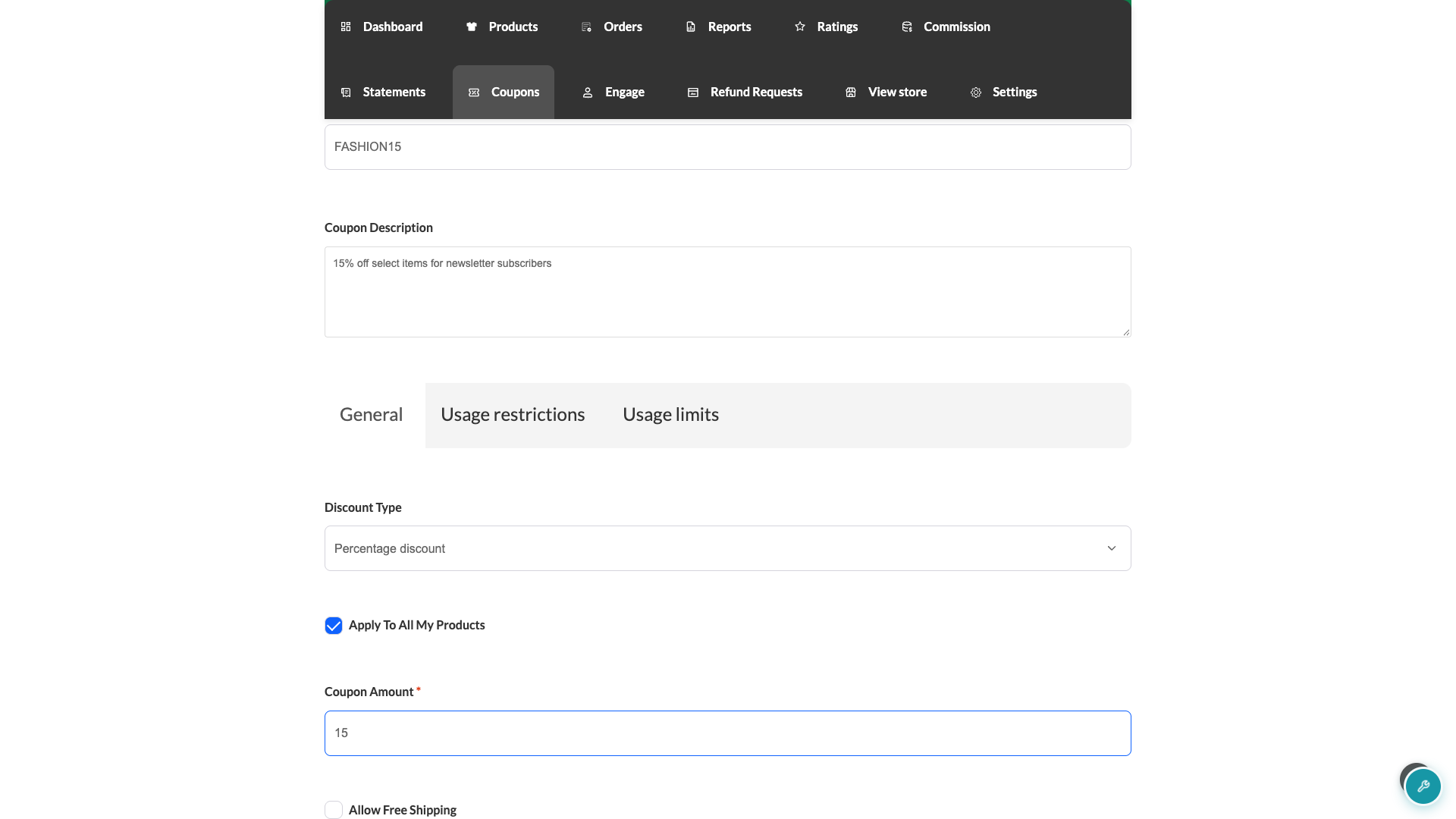Open the Settings menu item
The height and width of the screenshot is (819, 1456).
[x=1004, y=92]
